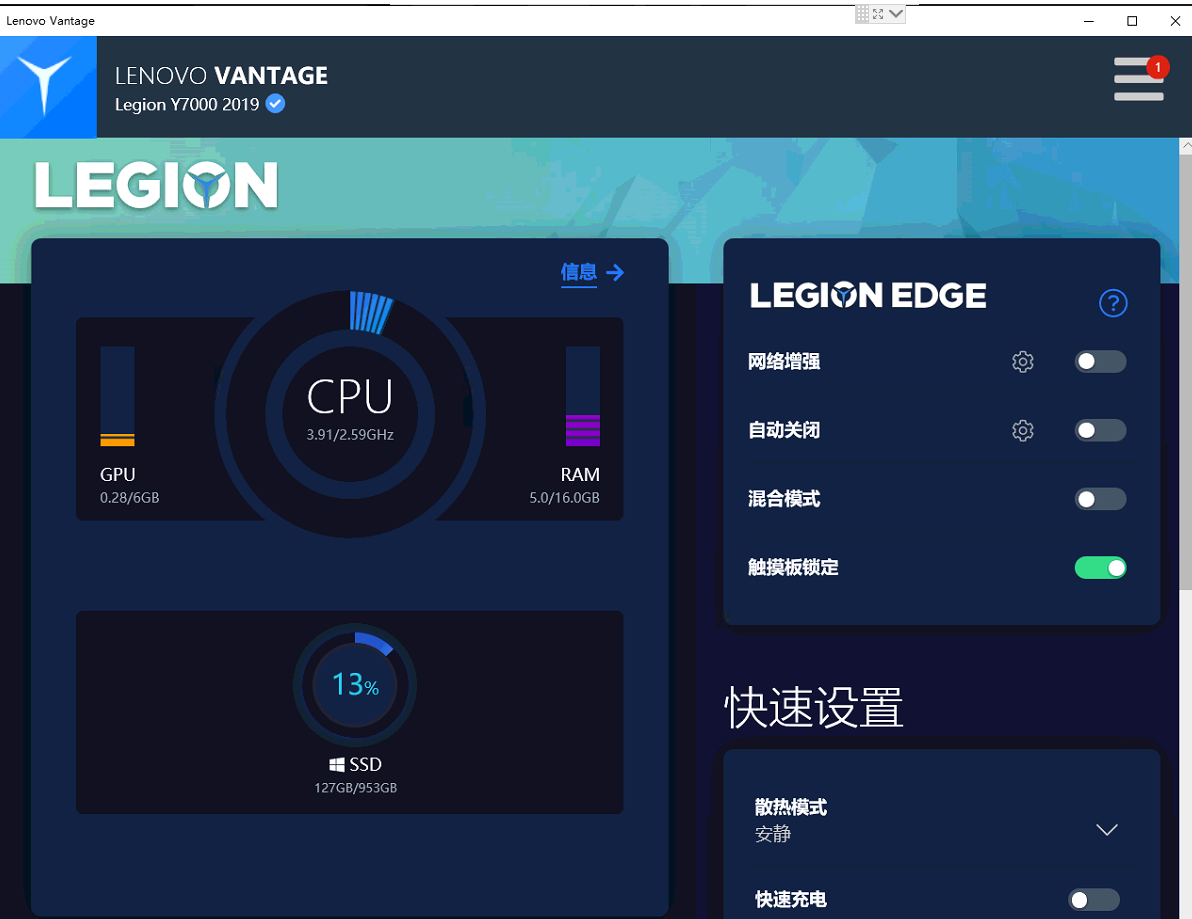Enable the 网络增强 toggle
The height and width of the screenshot is (919, 1192).
coord(1100,362)
